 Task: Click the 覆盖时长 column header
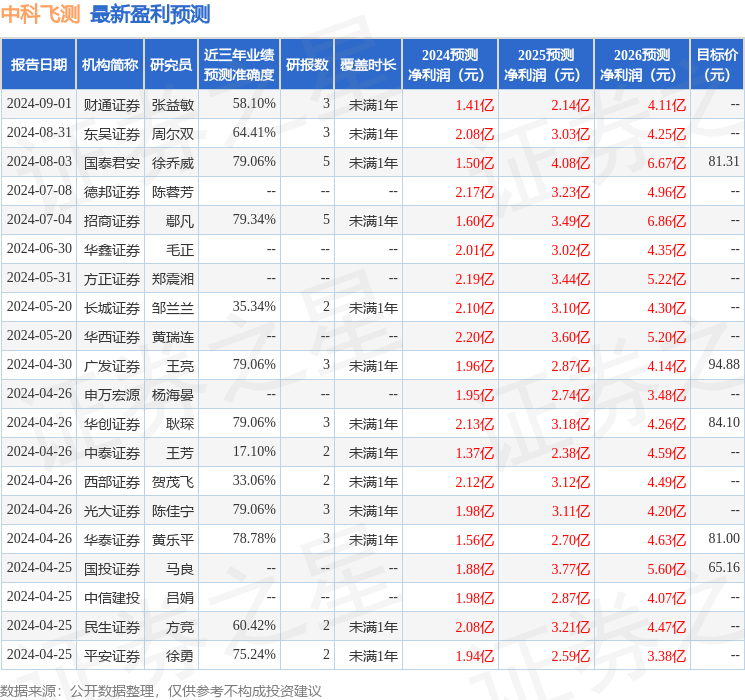coord(368,65)
